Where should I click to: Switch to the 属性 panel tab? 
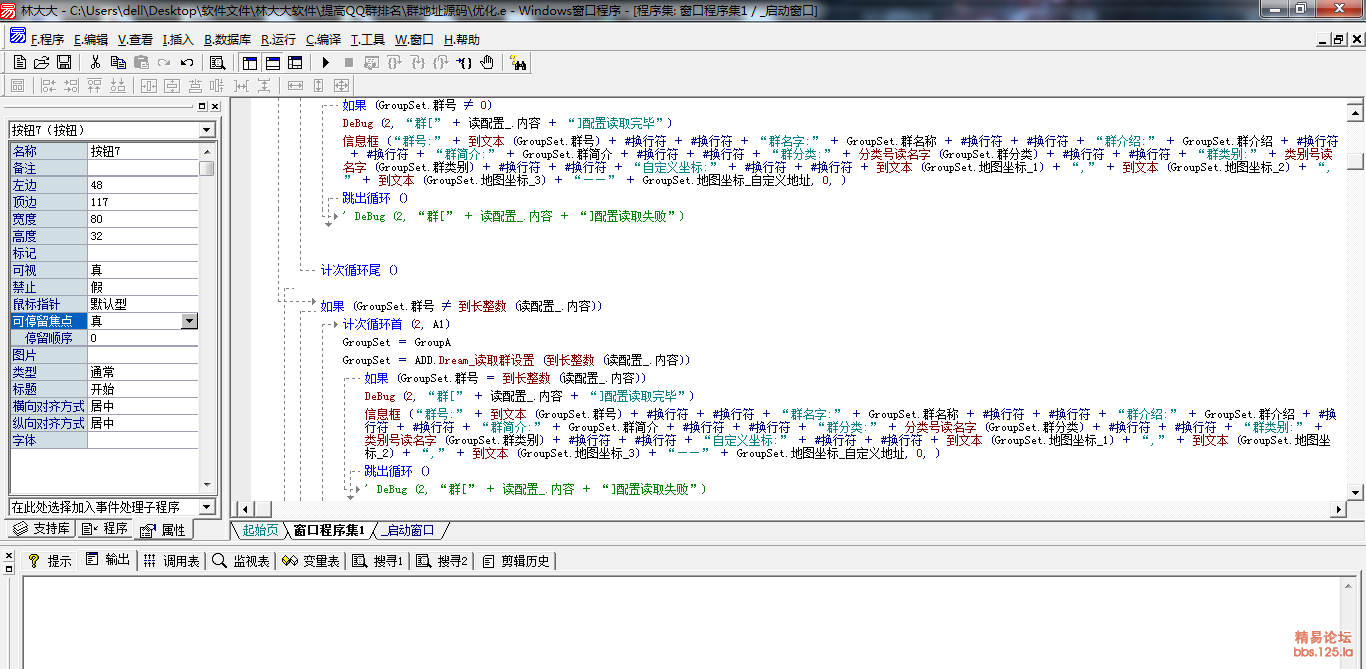point(162,529)
